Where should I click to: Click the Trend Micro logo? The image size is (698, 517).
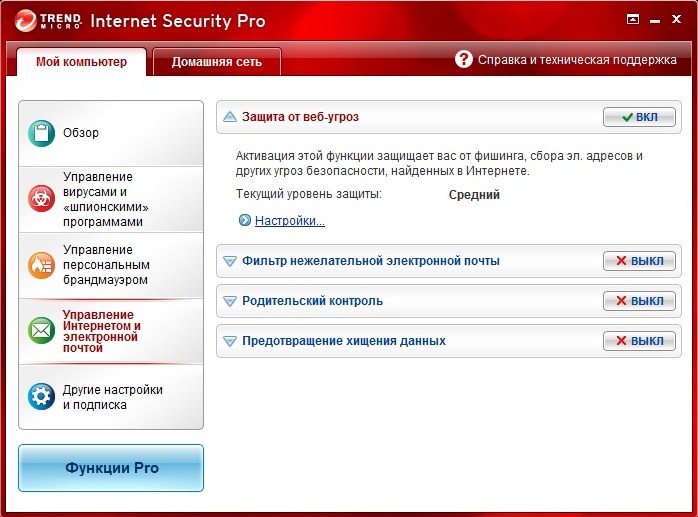[x=45, y=19]
